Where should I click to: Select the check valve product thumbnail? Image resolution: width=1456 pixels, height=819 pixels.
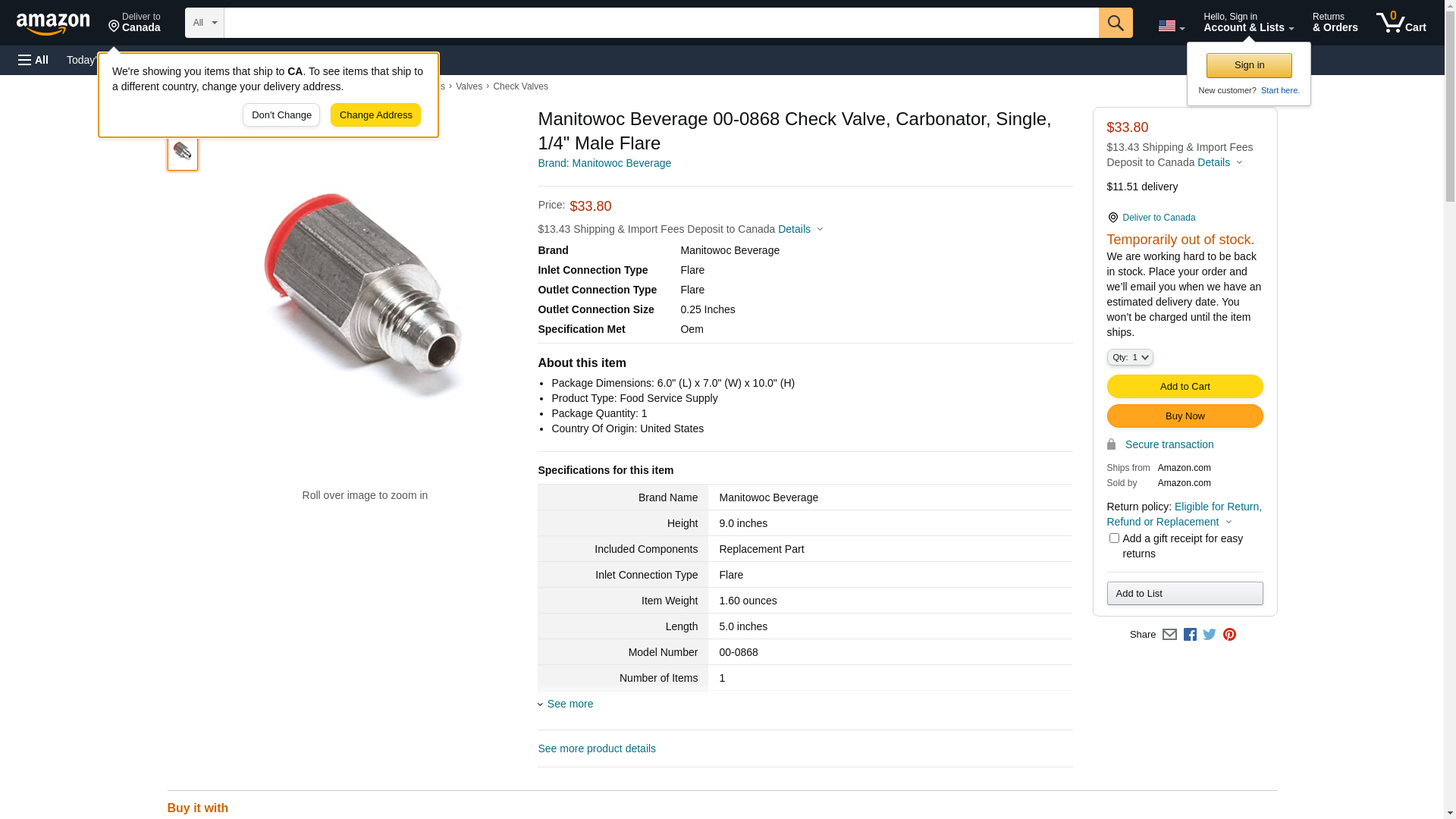coord(183,152)
